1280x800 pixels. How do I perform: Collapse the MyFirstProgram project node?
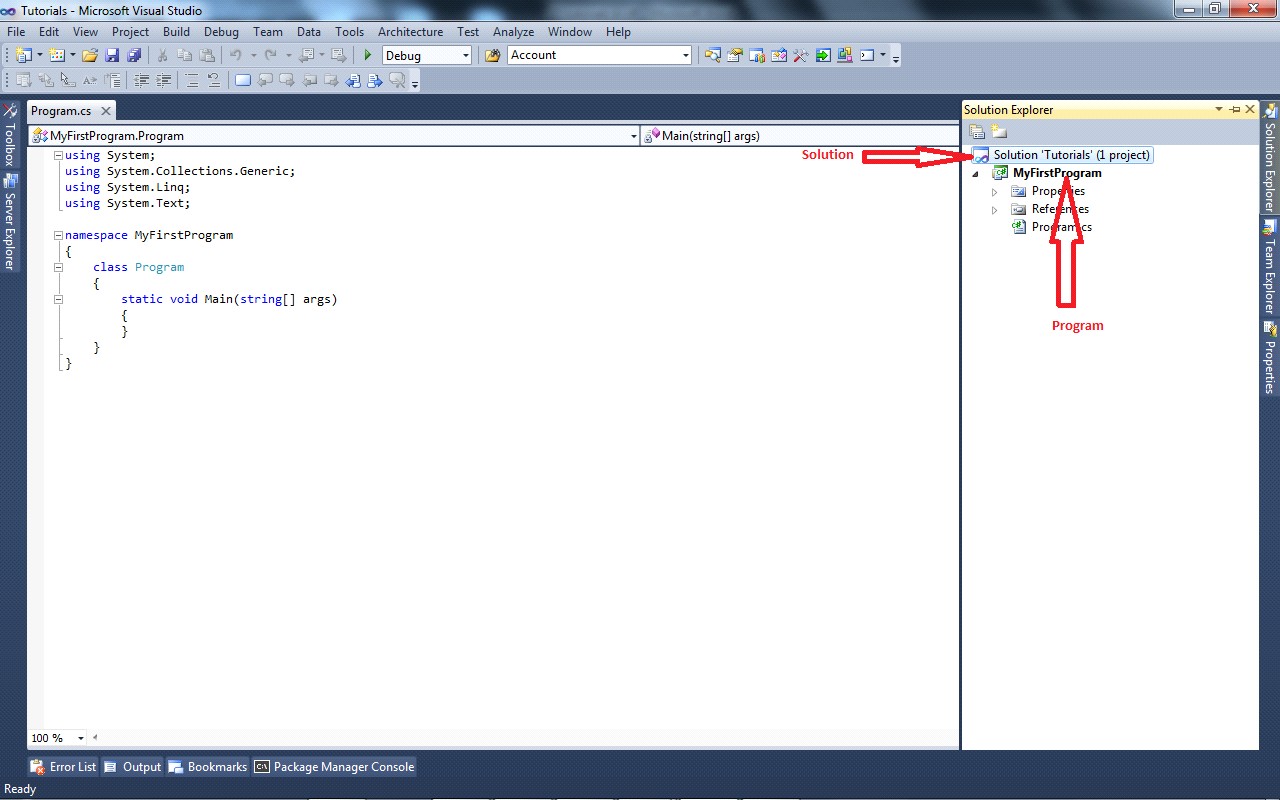[x=976, y=174]
